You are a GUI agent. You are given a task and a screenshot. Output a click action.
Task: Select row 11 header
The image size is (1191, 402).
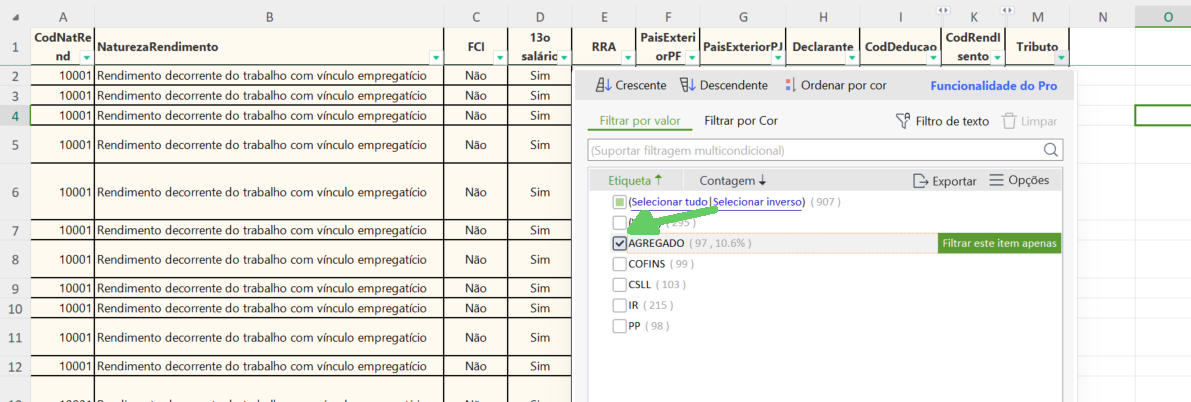pyautogui.click(x=15, y=337)
